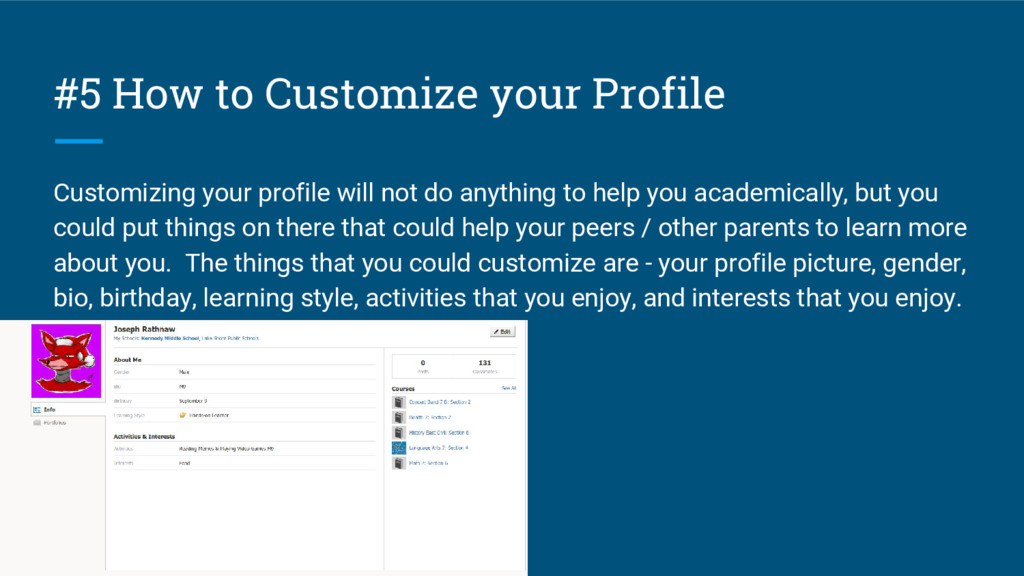The height and width of the screenshot is (576, 1024).
Task: Click the History course book icon
Action: pos(398,432)
